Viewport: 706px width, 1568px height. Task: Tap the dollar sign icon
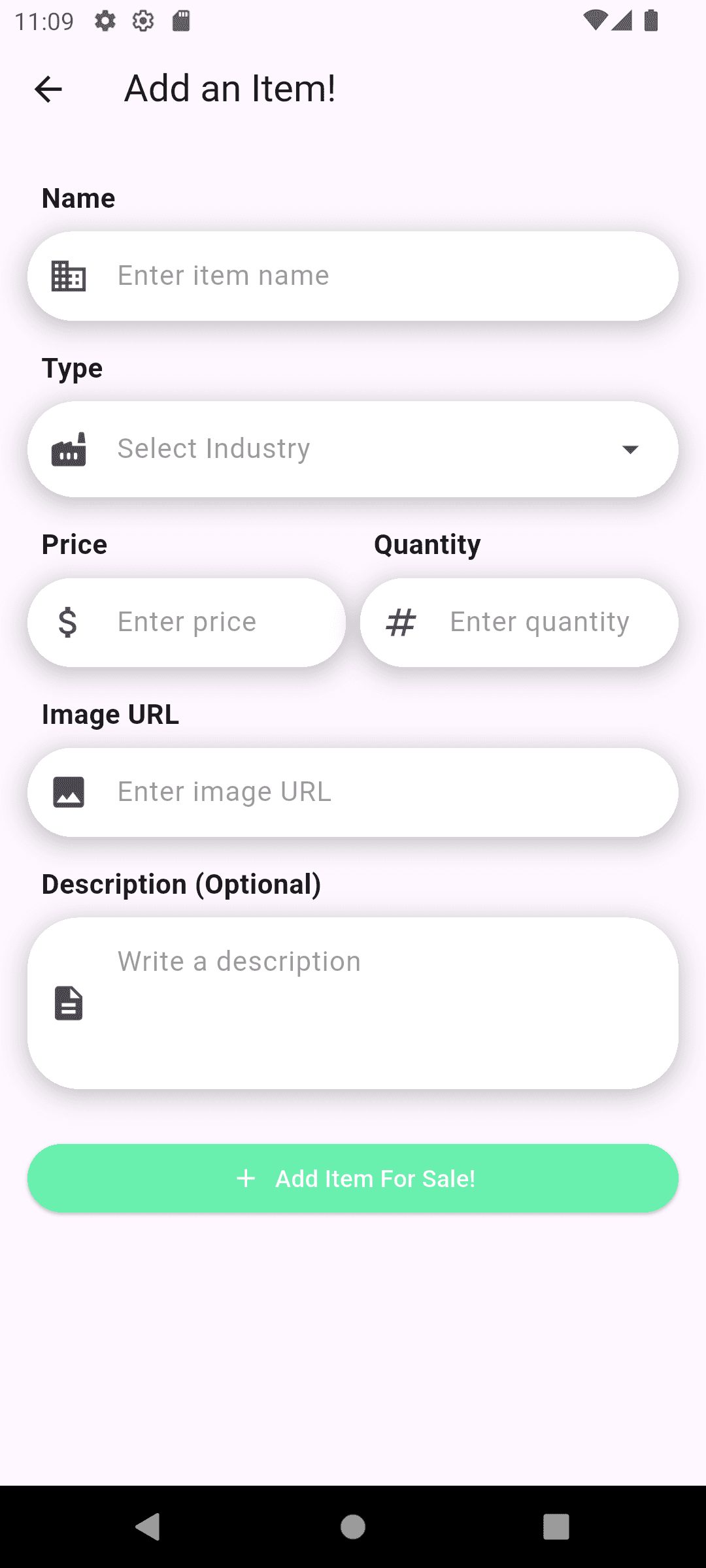68,622
